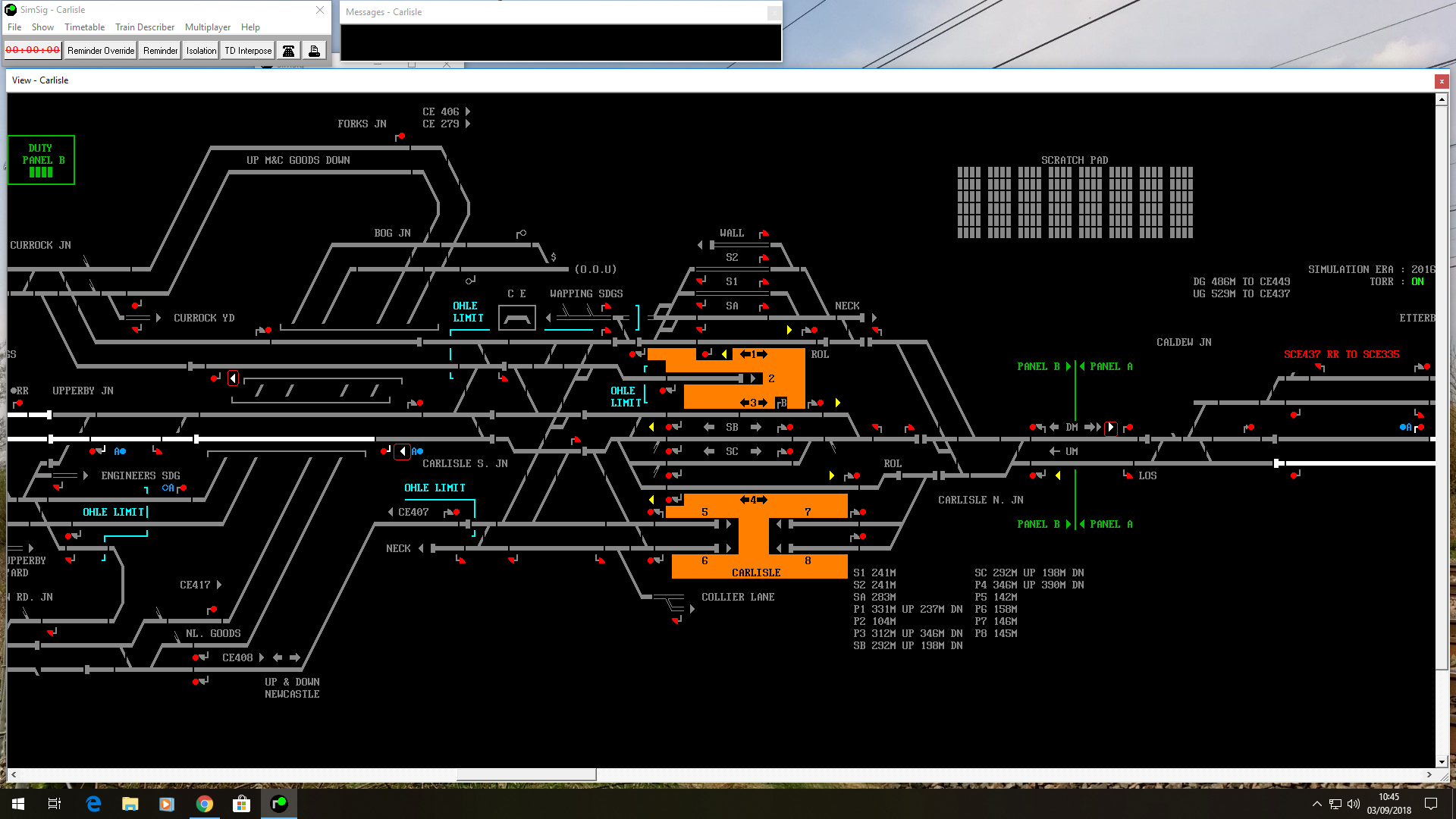Image resolution: width=1456 pixels, height=819 pixels.
Task: Open the telephone calls icon
Action: 288,51
